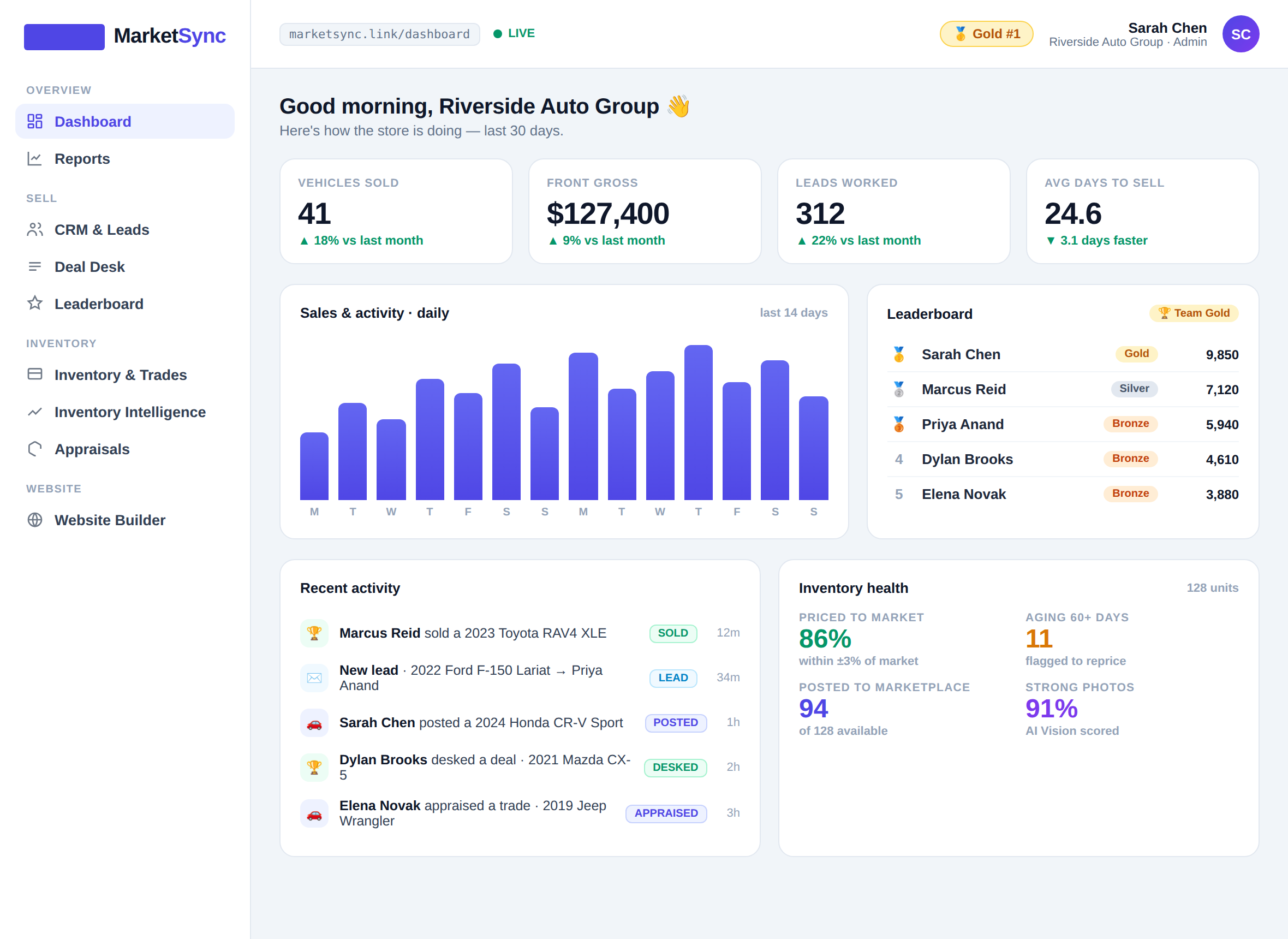Click the envelope icon for New lead activity
Viewport: 1288px width, 939px height.
coord(314,677)
